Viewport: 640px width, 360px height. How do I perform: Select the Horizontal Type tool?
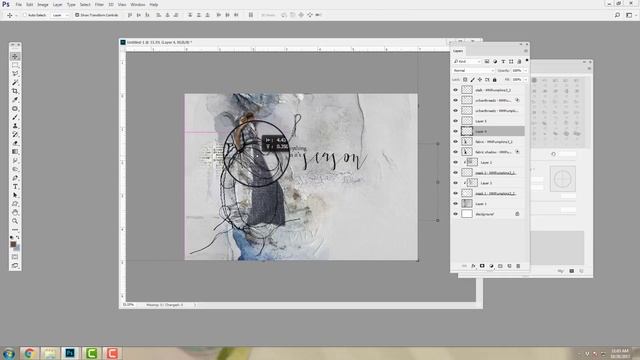pyautogui.click(x=15, y=187)
